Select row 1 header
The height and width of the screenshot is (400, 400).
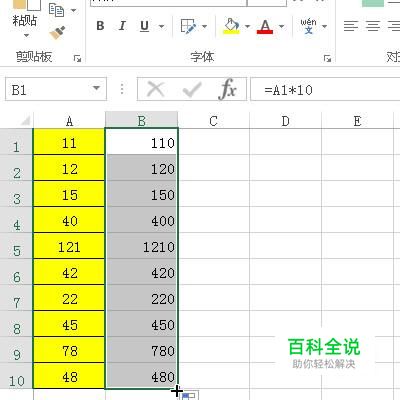16,142
